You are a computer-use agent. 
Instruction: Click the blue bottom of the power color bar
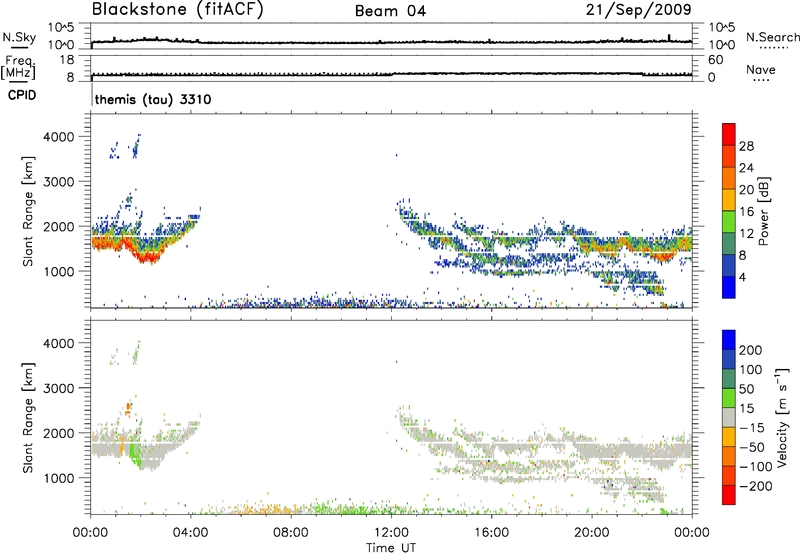click(x=729, y=287)
